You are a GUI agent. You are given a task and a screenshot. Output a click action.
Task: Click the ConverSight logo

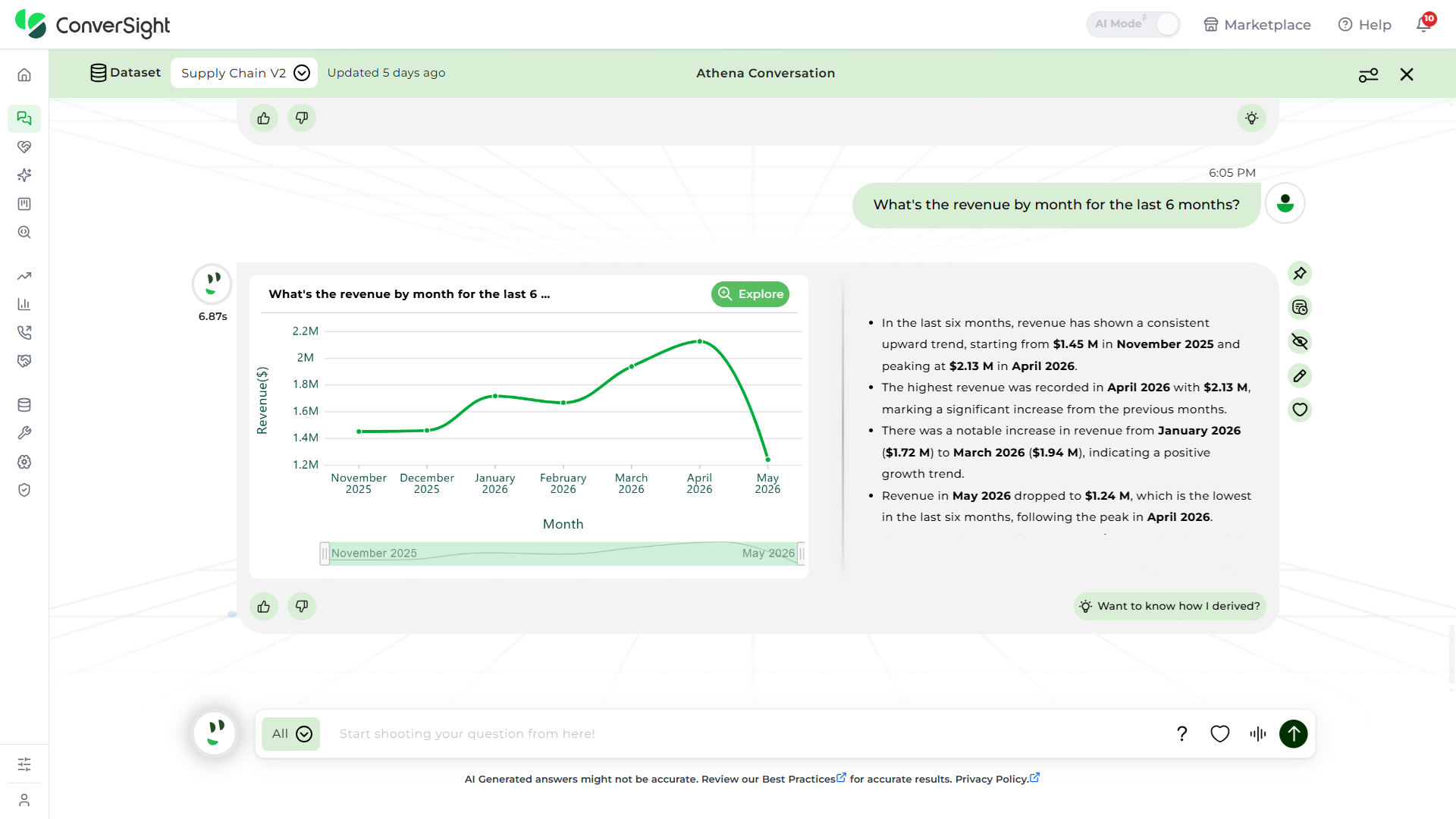(x=93, y=25)
